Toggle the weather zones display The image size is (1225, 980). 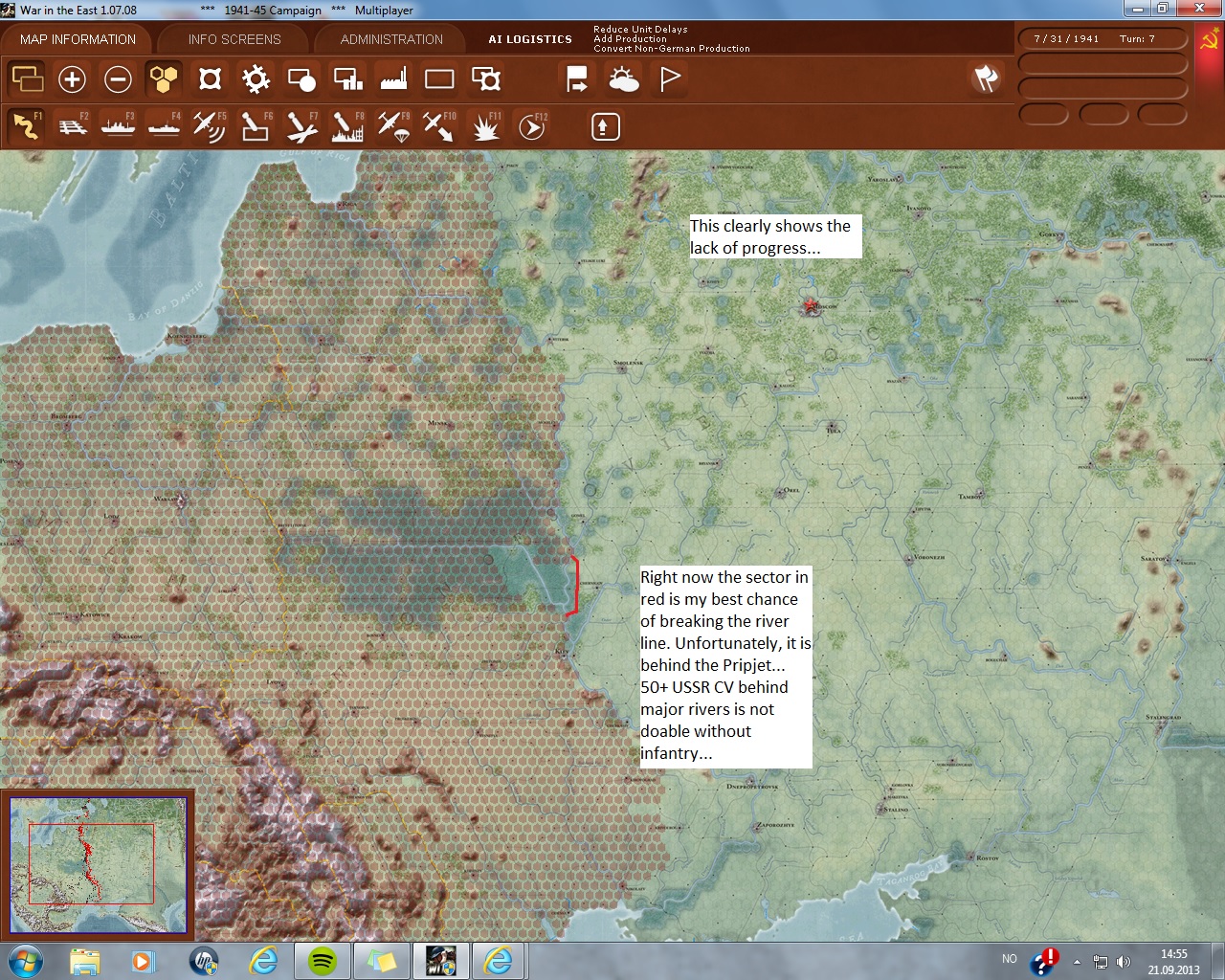click(x=623, y=79)
